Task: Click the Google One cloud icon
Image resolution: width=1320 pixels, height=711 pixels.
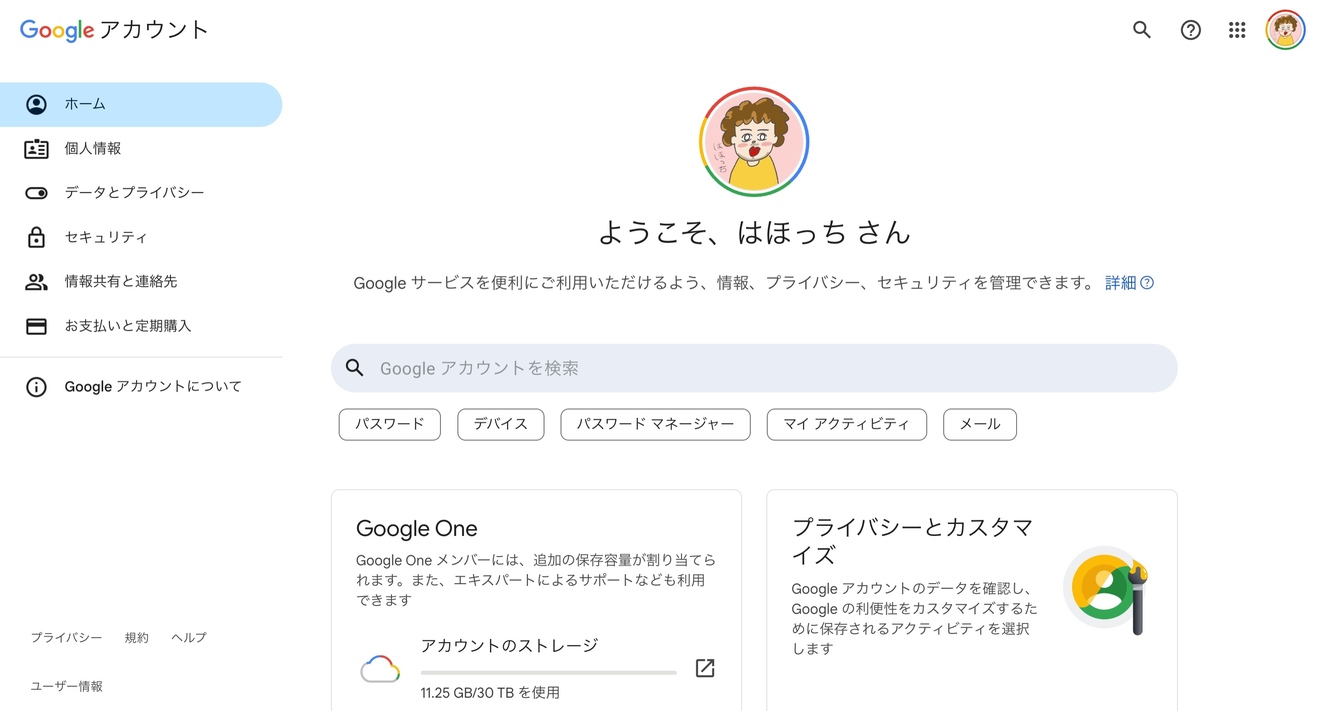Action: [380, 668]
